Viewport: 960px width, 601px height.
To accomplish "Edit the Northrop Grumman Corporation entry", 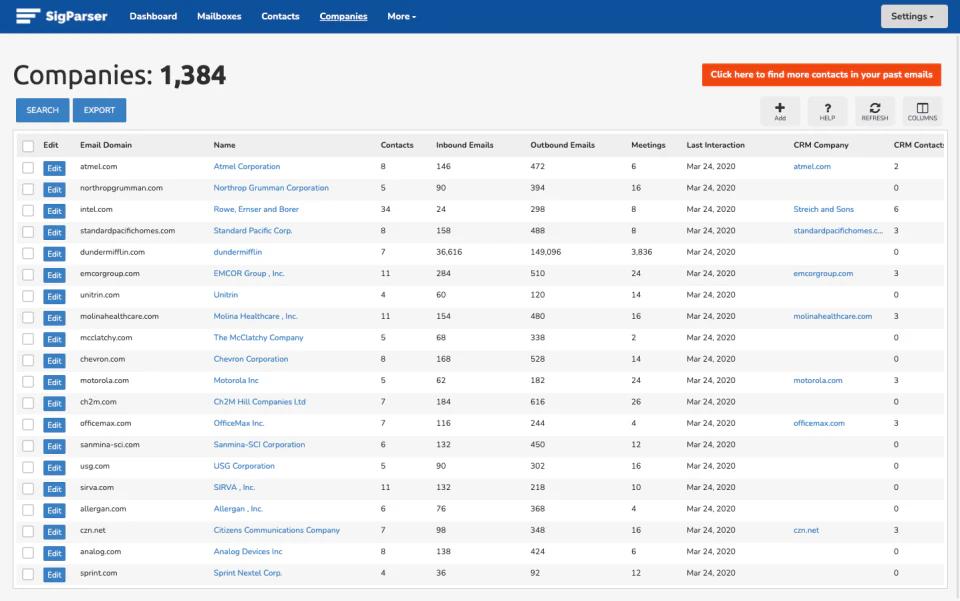I will tap(53, 189).
